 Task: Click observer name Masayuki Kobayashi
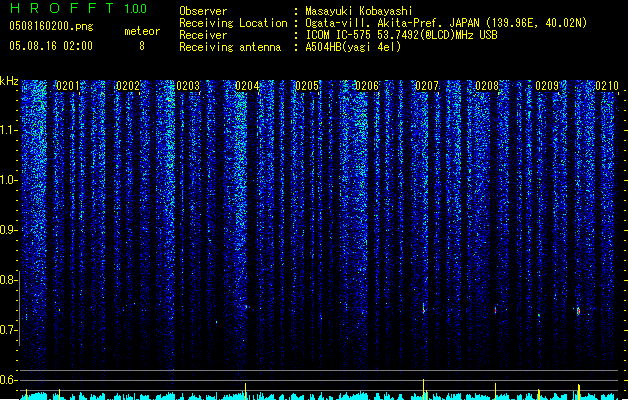click(x=359, y=11)
